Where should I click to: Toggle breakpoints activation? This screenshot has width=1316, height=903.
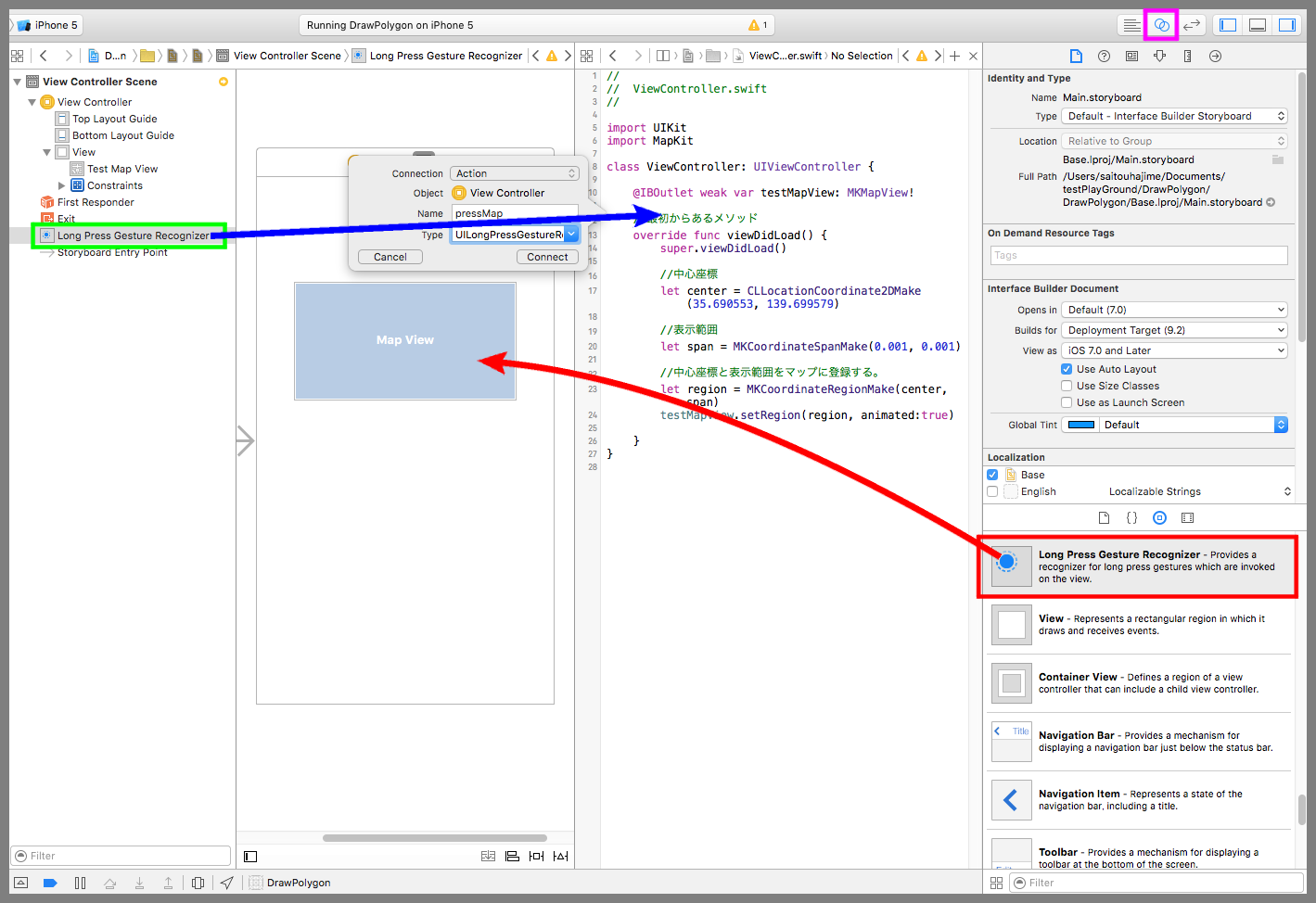(x=50, y=883)
